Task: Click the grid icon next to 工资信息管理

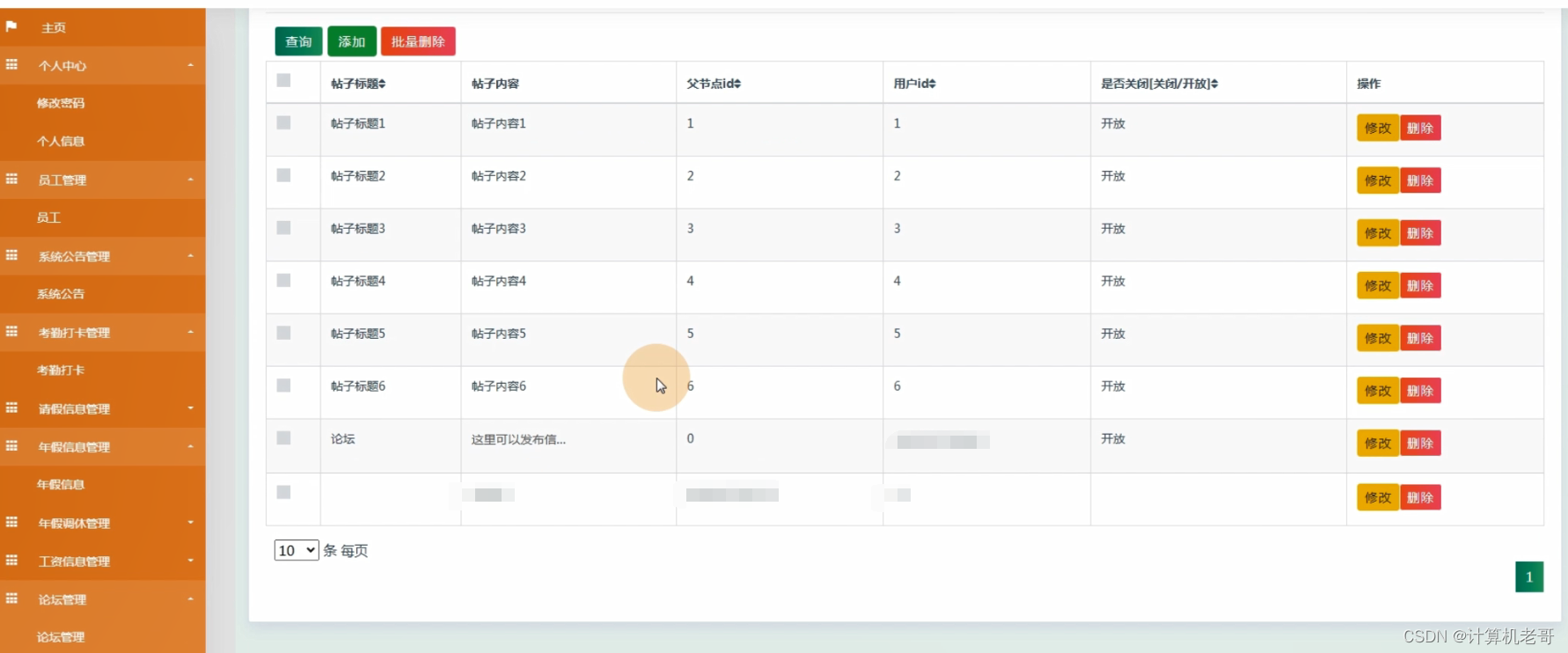Action: point(11,560)
